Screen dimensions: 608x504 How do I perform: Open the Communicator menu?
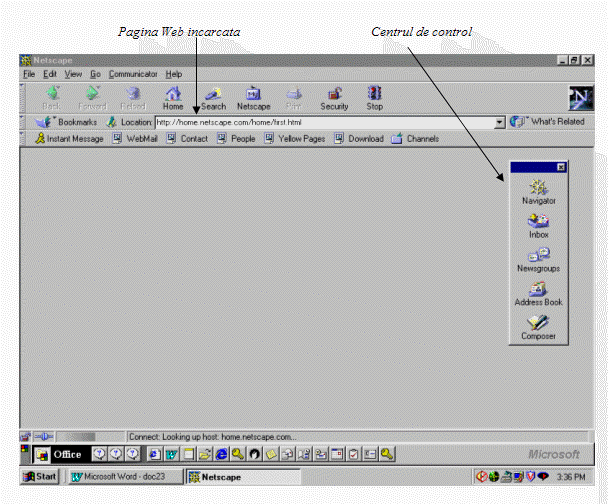(x=133, y=74)
